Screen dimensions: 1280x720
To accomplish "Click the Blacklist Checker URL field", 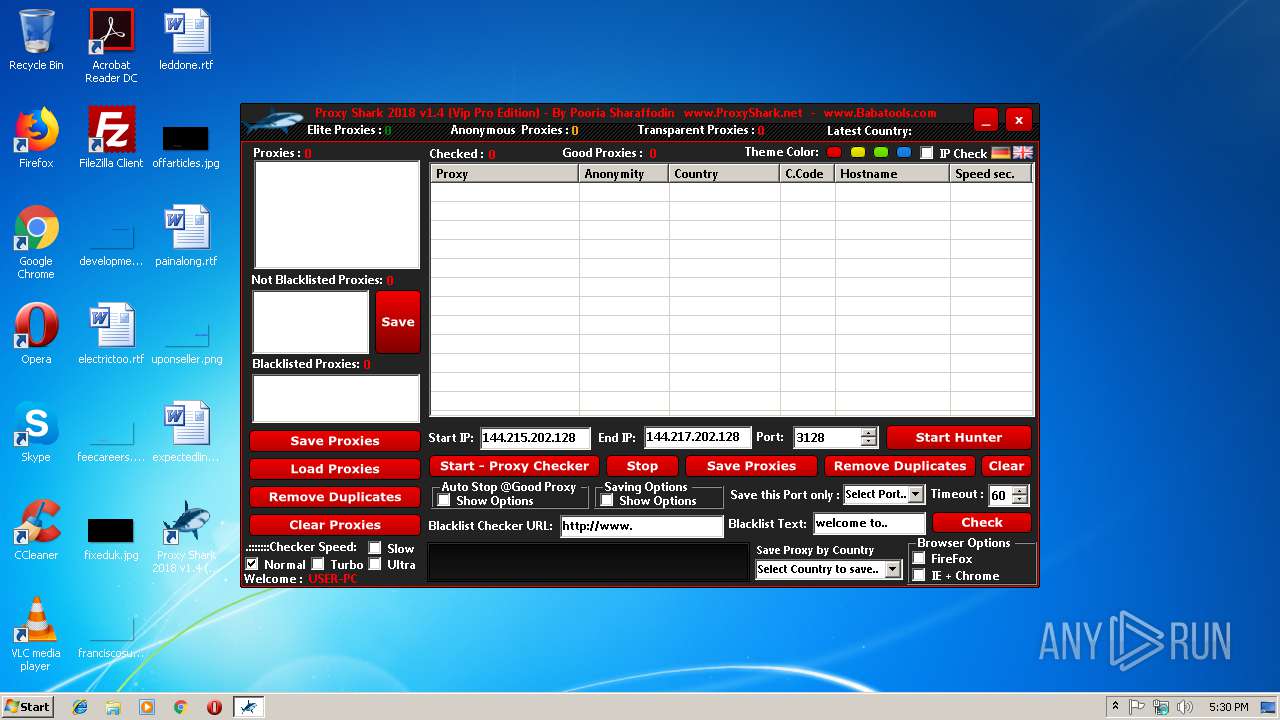I will tap(641, 526).
